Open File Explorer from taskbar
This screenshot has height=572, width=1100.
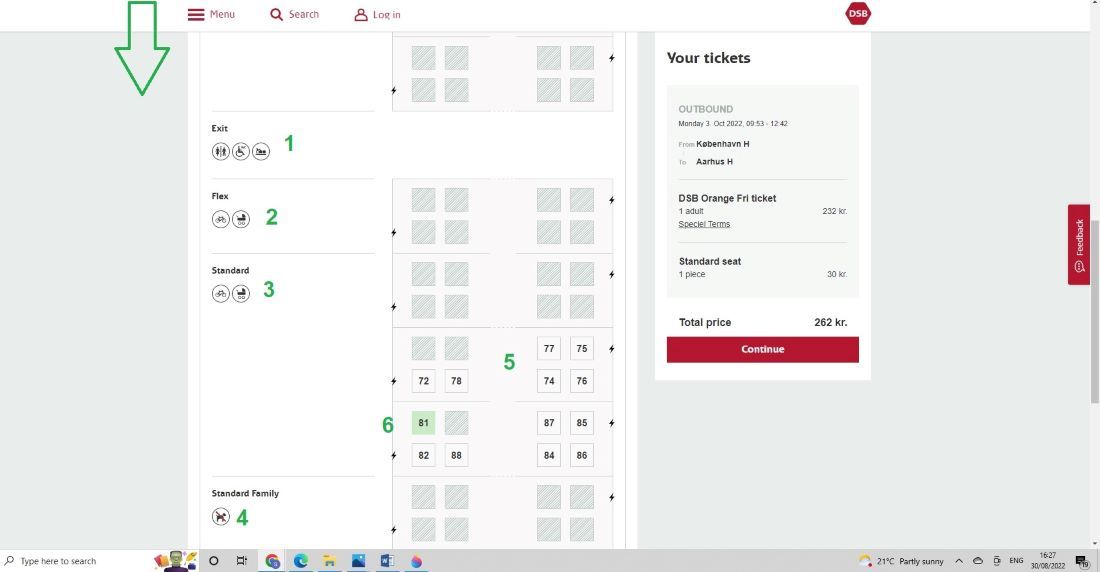coord(330,561)
